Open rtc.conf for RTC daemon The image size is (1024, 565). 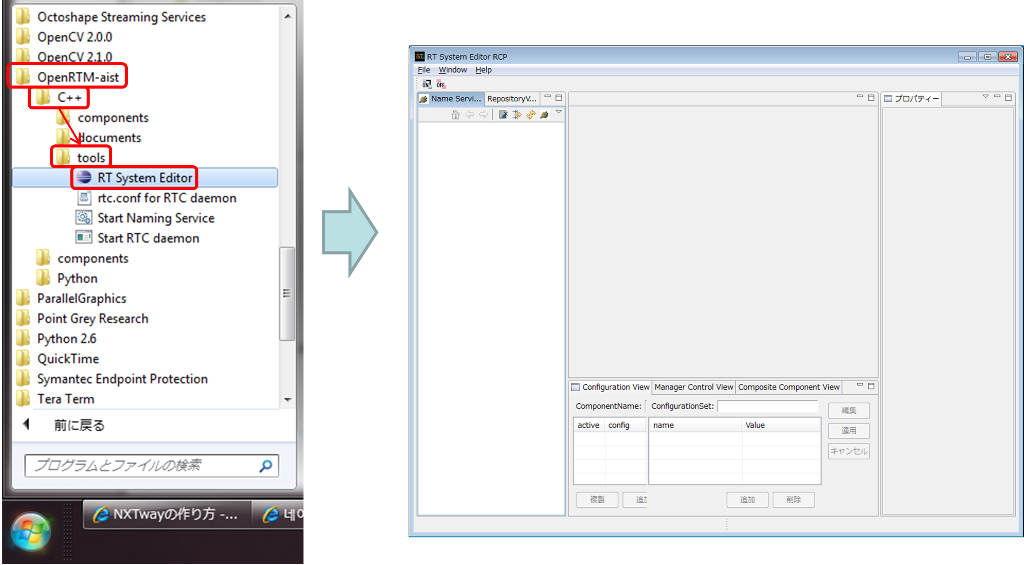(155, 198)
